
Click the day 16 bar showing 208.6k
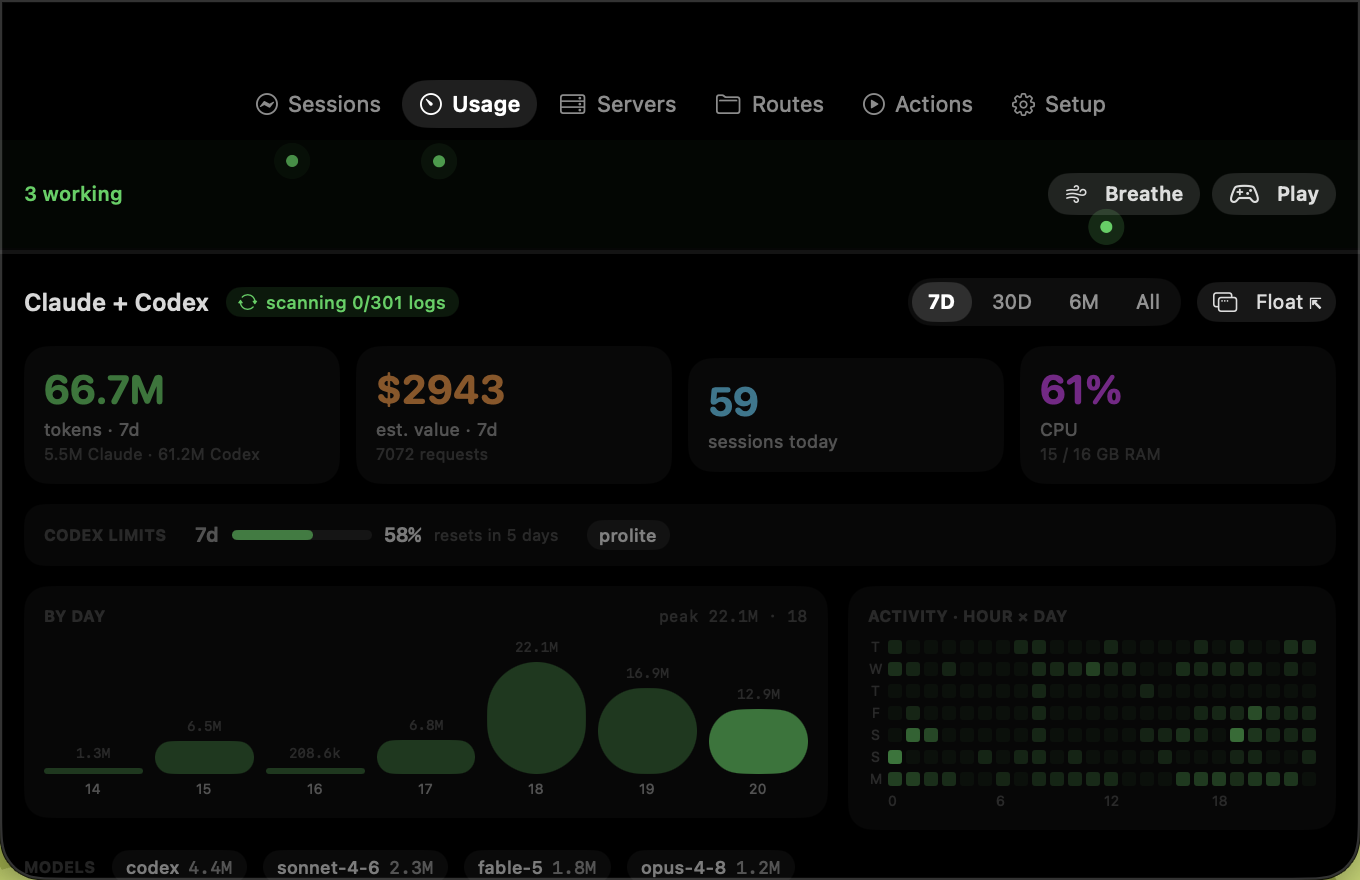pyautogui.click(x=315, y=771)
